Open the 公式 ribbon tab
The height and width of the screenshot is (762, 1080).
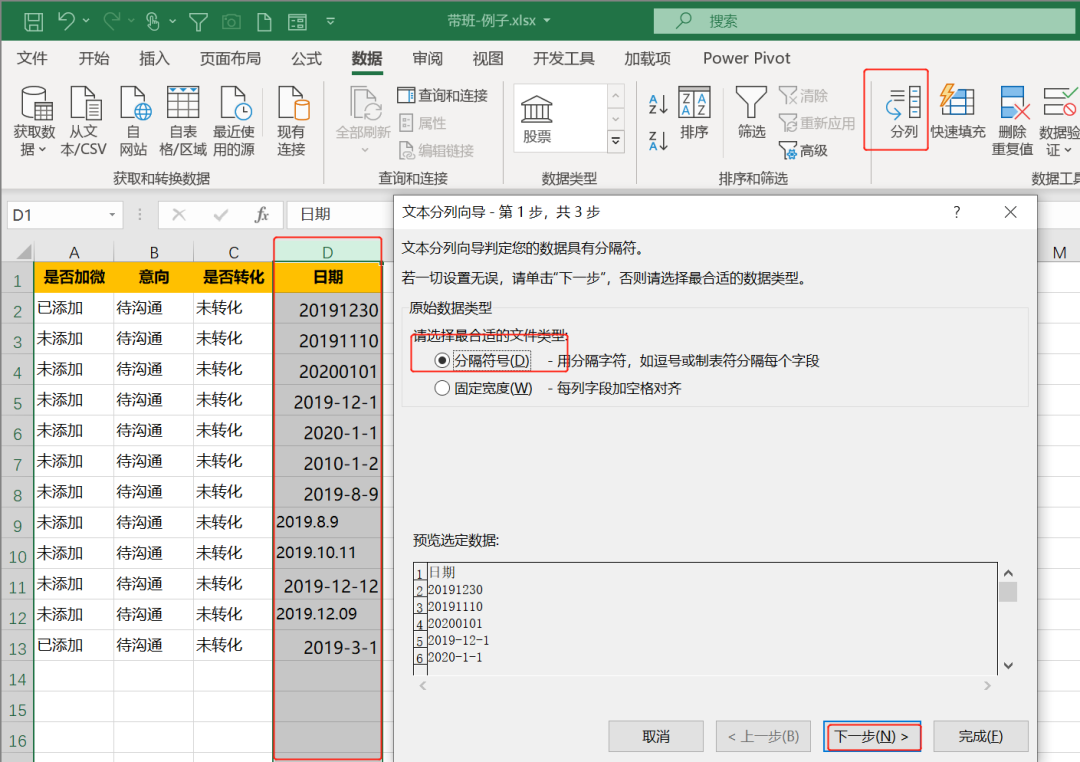306,58
